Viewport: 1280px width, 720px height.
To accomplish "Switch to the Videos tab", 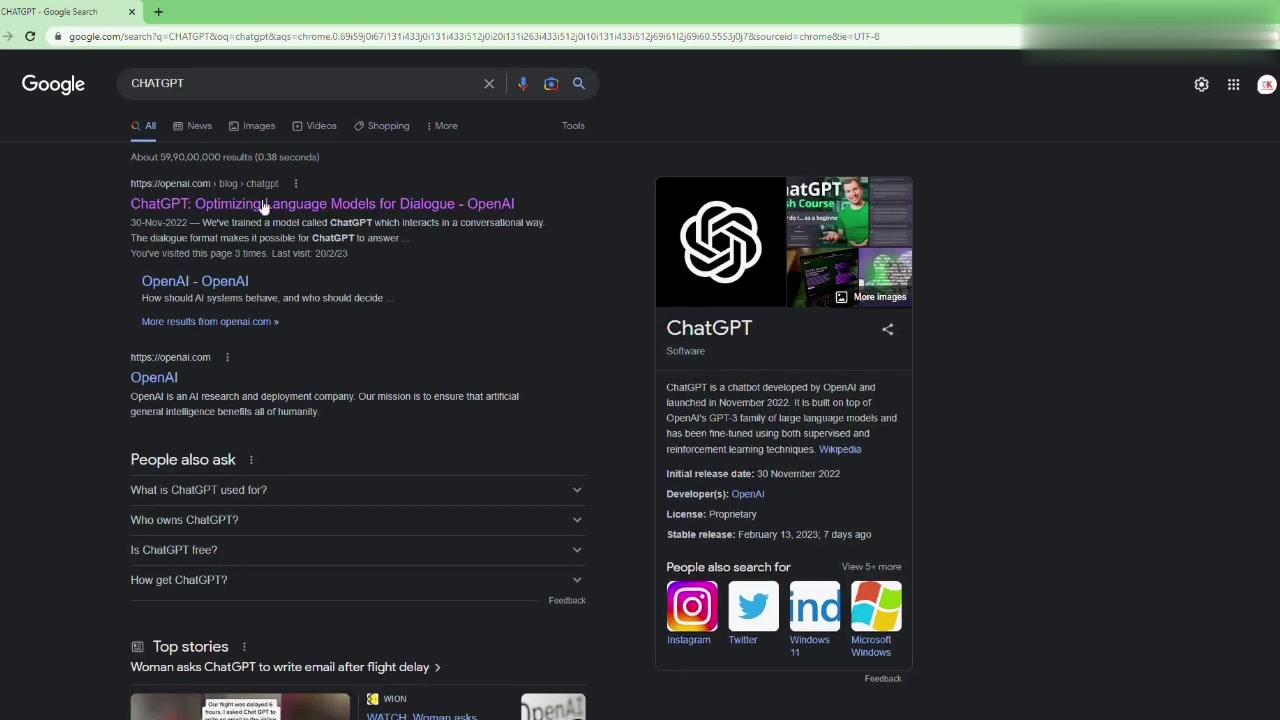I will tap(314, 126).
